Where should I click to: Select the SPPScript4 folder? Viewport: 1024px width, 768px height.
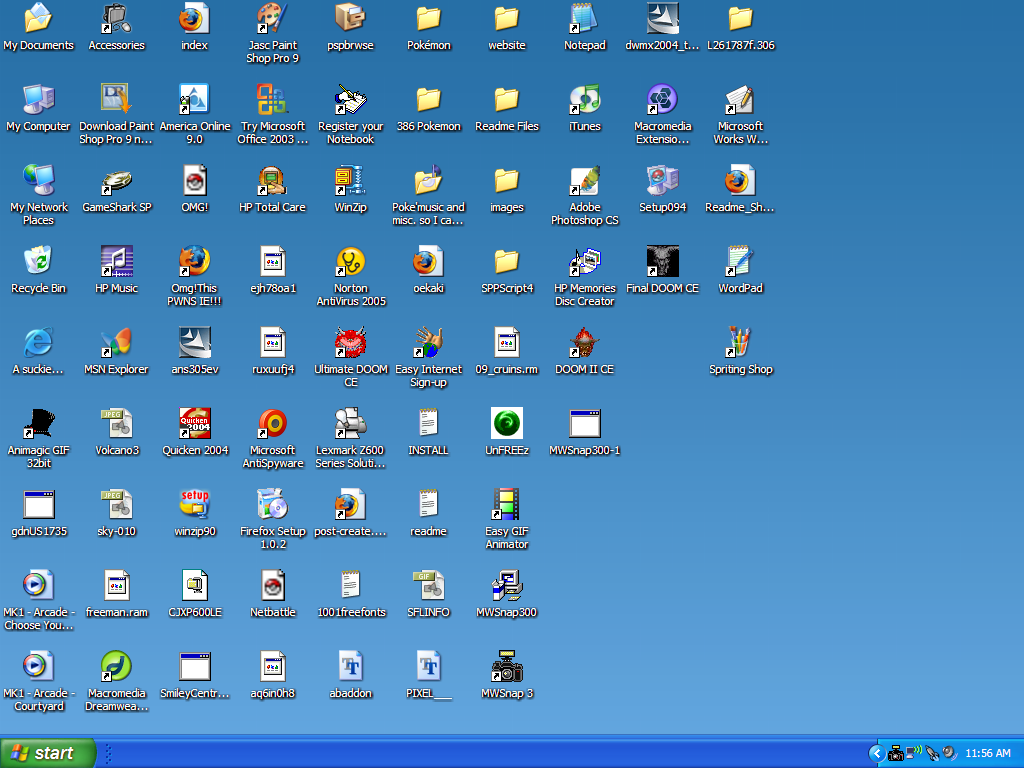[x=506, y=261]
